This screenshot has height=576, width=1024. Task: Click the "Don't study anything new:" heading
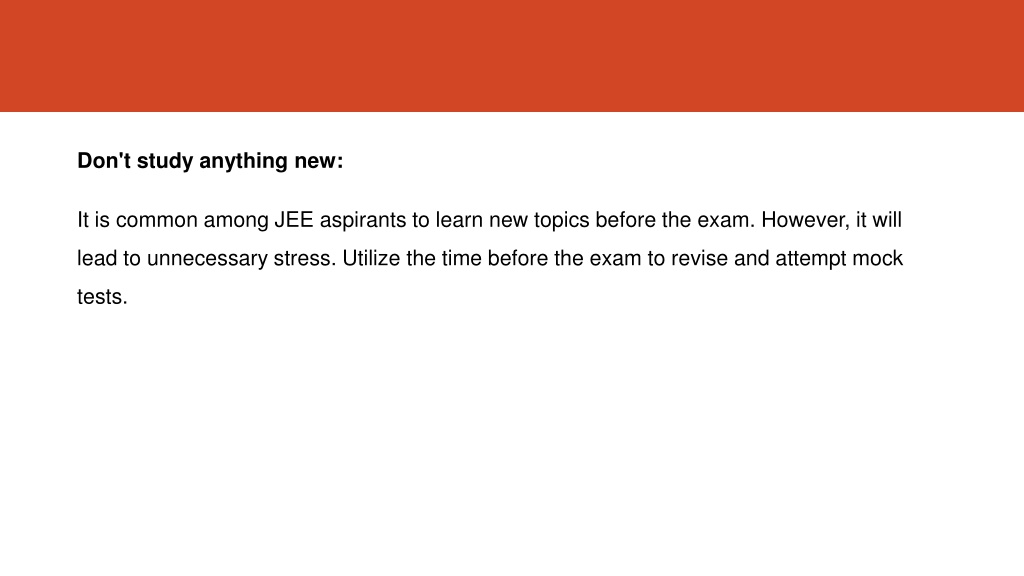pyautogui.click(x=210, y=161)
